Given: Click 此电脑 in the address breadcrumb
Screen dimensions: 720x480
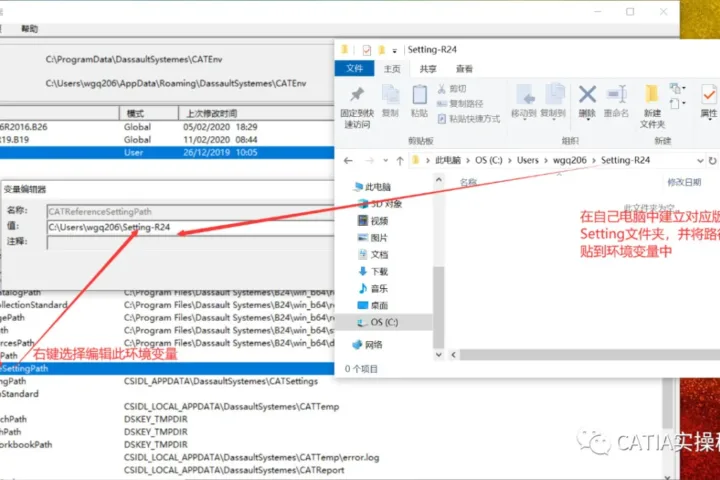Looking at the screenshot, I should point(448,160).
